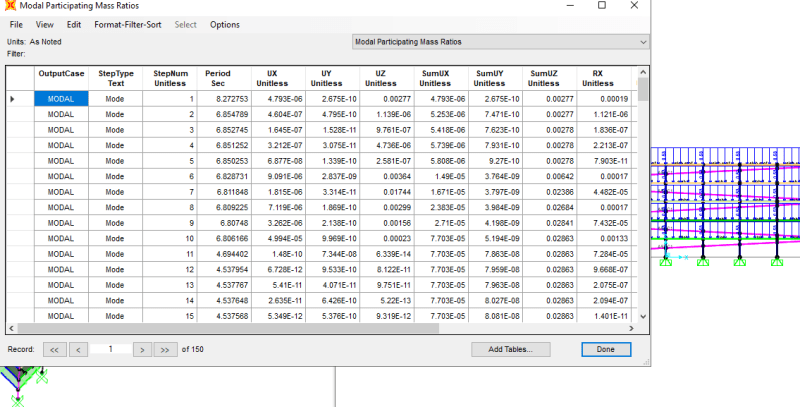The height and width of the screenshot is (407, 800).
Task: Open the Options menu
Action: (x=224, y=24)
